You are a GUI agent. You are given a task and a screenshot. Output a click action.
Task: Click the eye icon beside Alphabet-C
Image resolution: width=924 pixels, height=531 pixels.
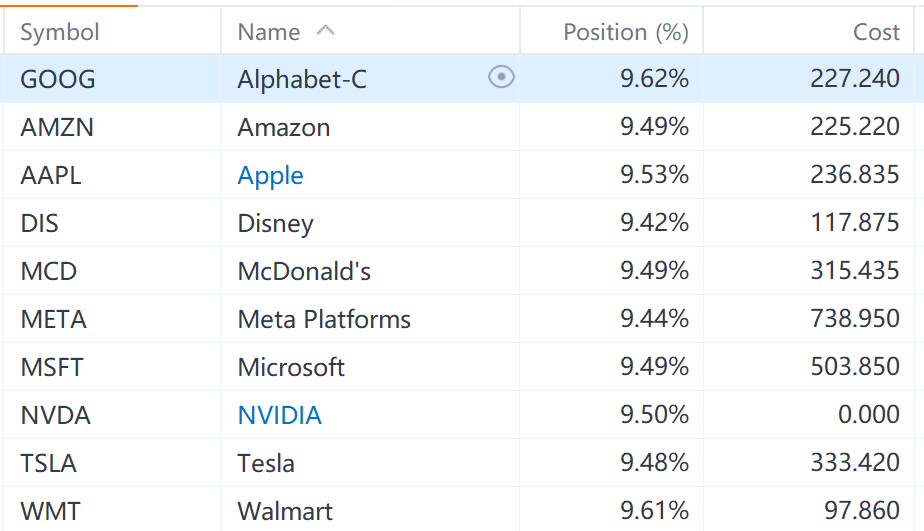coord(501,77)
